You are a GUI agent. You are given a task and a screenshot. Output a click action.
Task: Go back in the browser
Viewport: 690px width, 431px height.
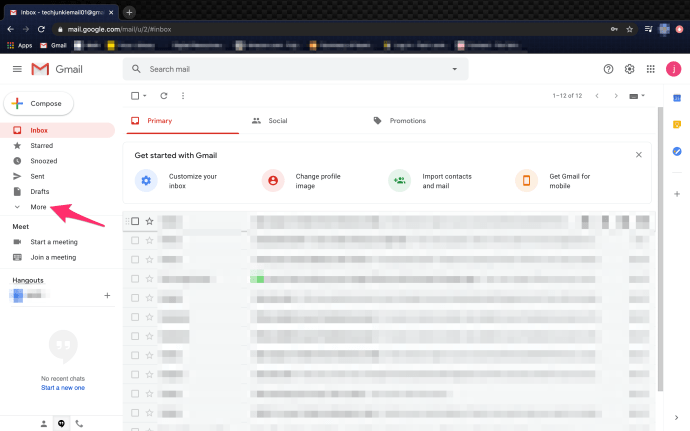[x=11, y=29]
